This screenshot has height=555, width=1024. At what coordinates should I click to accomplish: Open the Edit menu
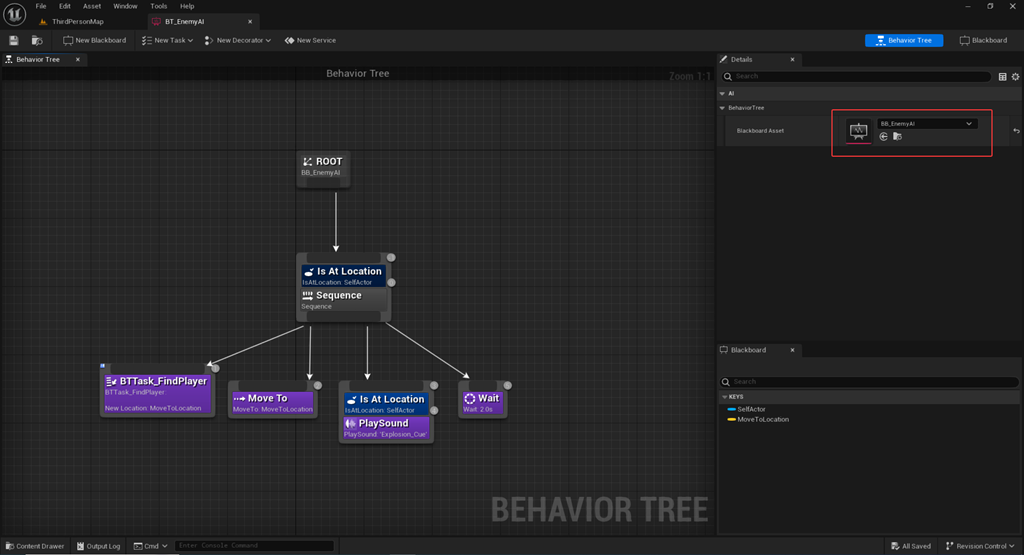[x=65, y=6]
